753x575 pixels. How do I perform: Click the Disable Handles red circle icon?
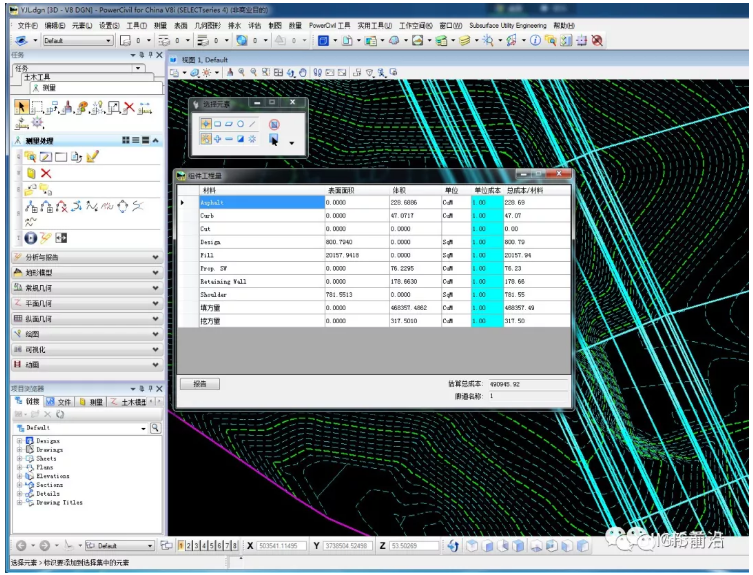point(274,124)
